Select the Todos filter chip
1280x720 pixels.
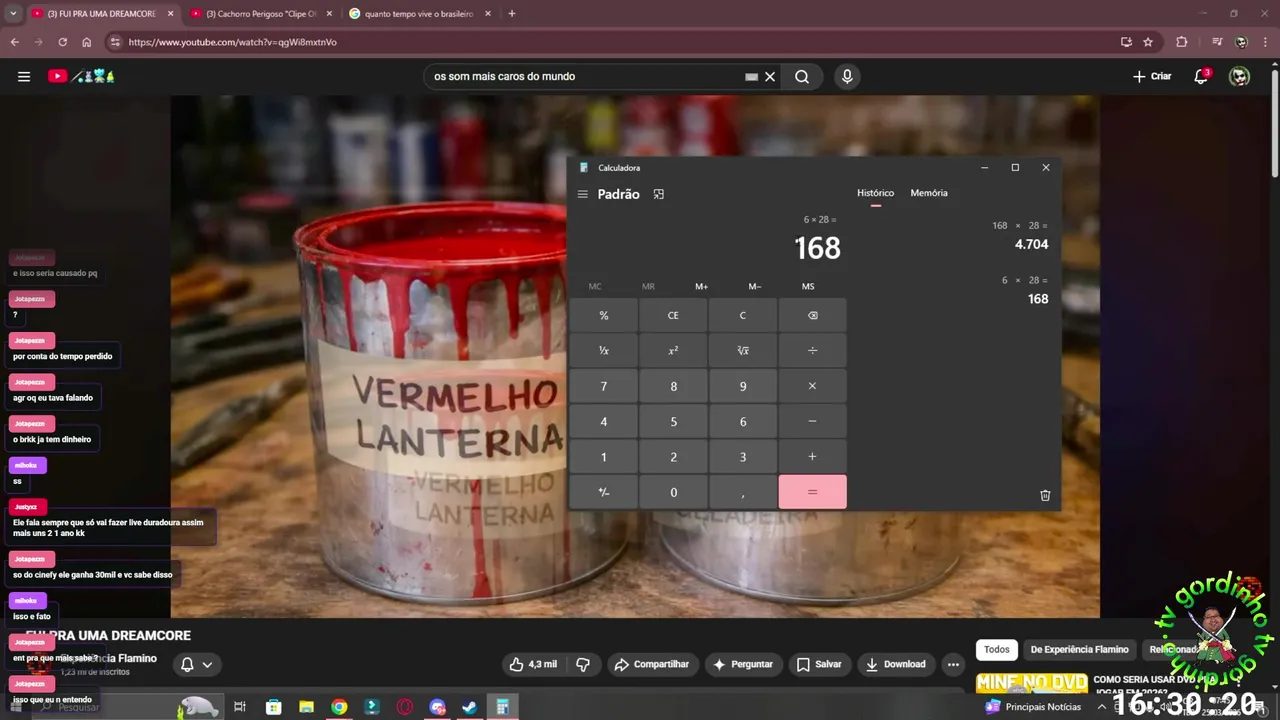click(x=997, y=649)
